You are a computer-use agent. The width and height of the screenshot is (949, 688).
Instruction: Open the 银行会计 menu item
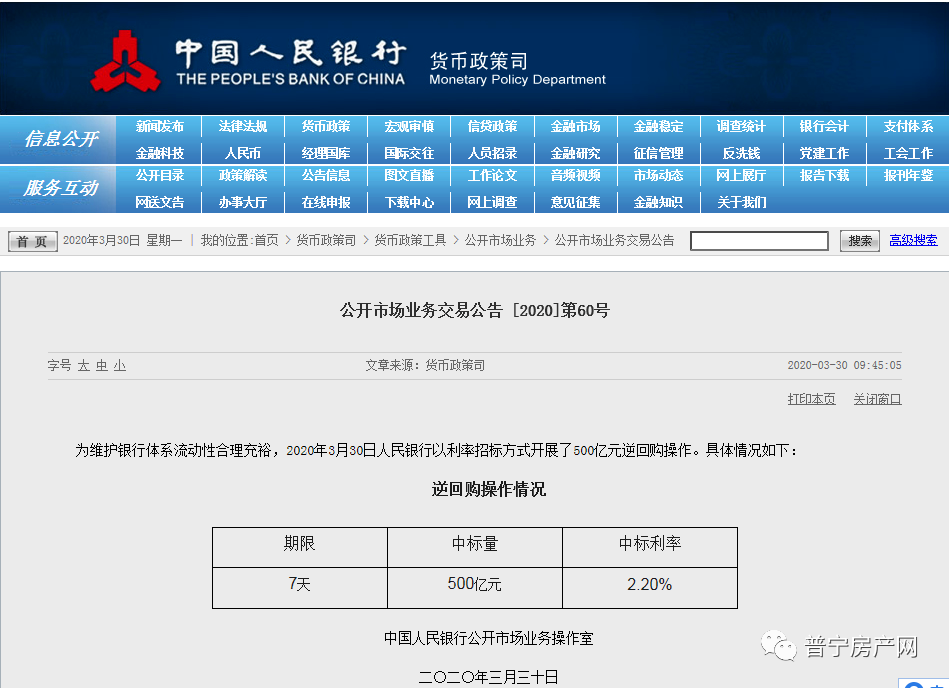[x=824, y=126]
